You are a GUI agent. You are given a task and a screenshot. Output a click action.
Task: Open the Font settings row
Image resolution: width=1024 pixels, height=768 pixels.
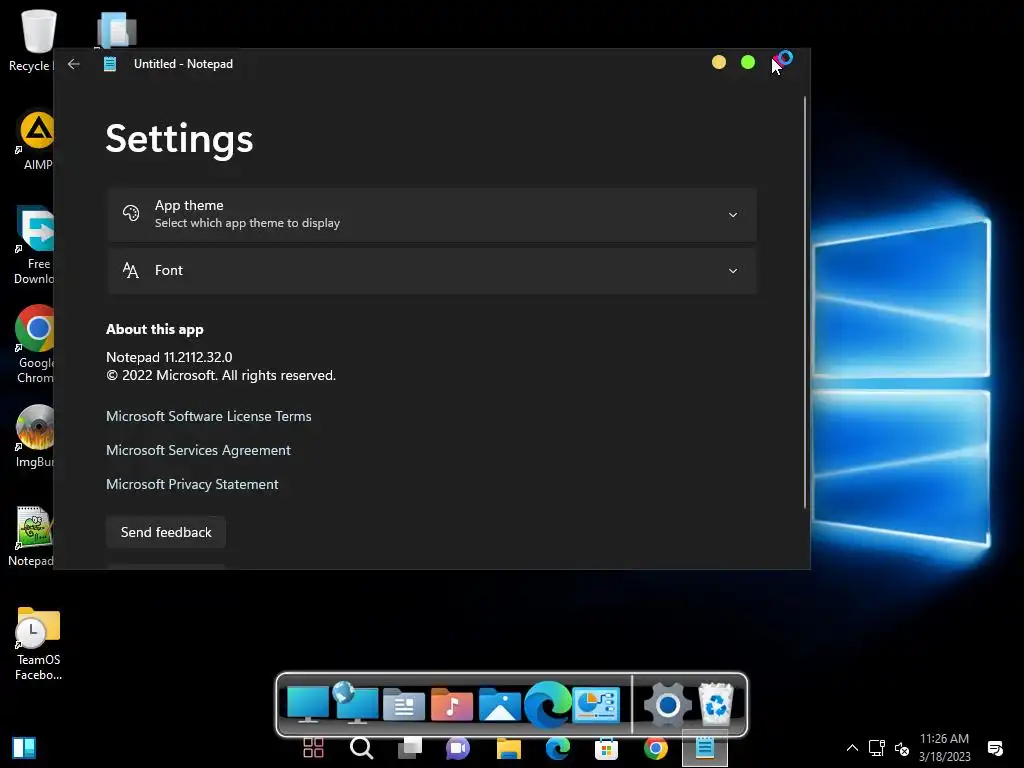432,270
